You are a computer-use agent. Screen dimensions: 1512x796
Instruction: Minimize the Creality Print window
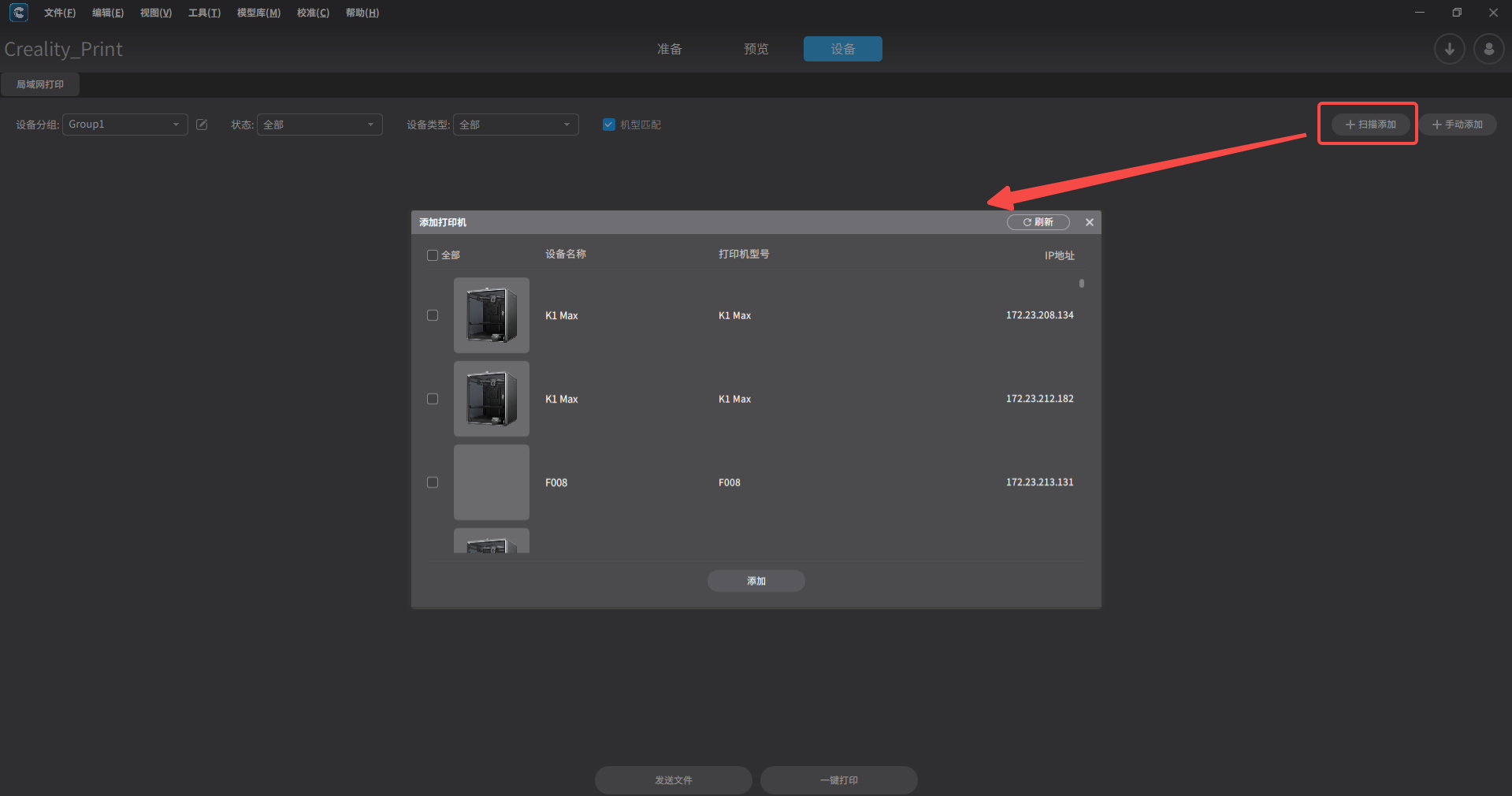click(1420, 13)
